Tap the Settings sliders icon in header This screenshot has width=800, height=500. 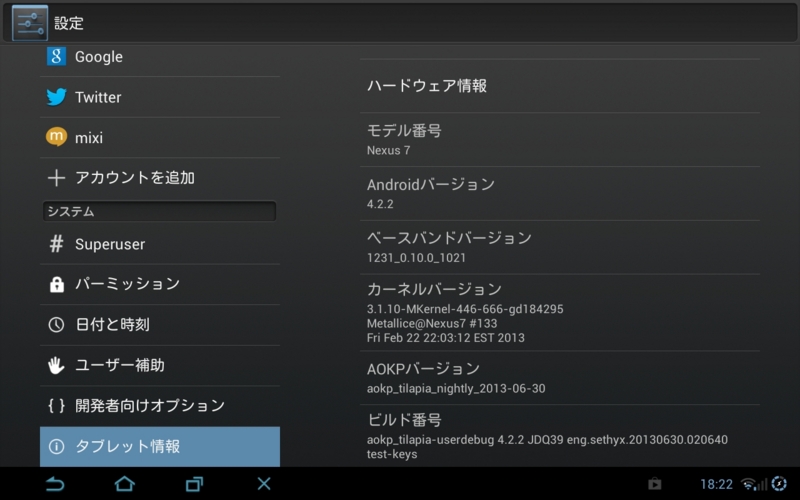point(30,23)
